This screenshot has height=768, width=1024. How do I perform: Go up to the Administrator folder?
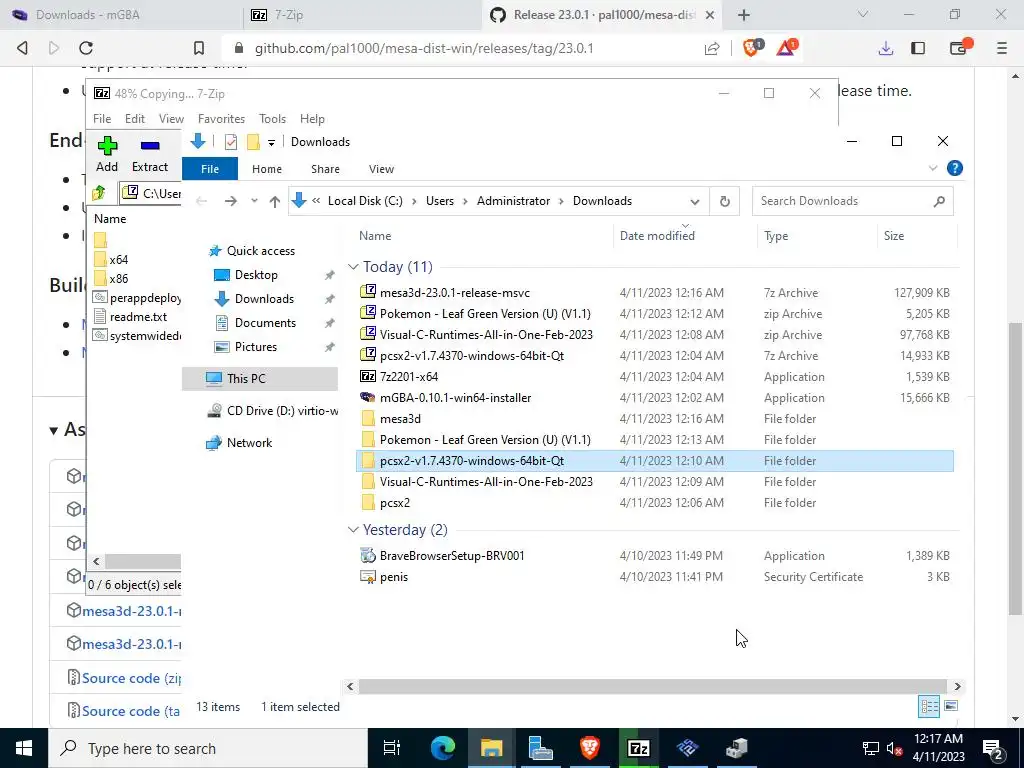tap(275, 202)
